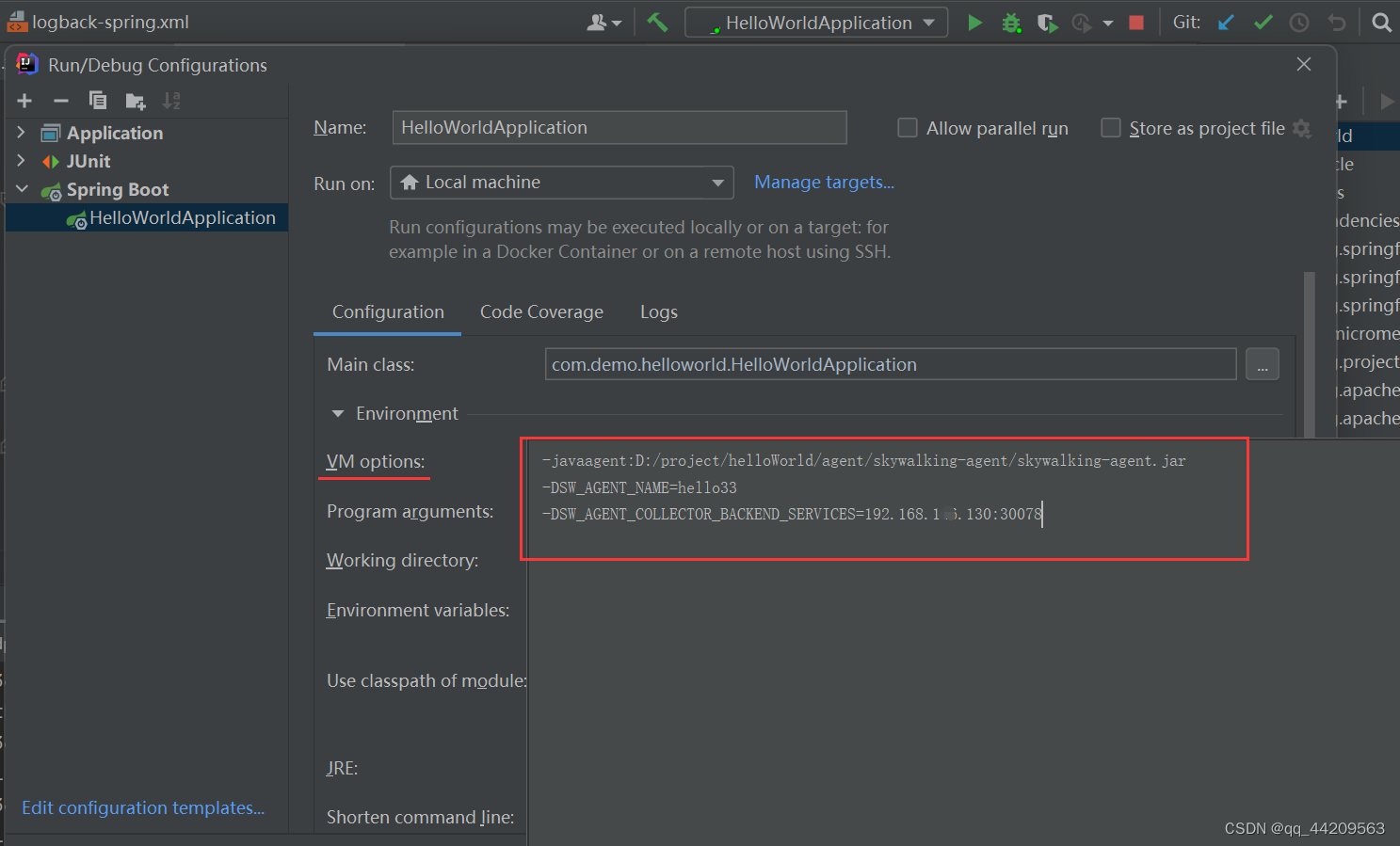The height and width of the screenshot is (846, 1400).
Task: Expand the Application configuration group
Action: click(22, 133)
